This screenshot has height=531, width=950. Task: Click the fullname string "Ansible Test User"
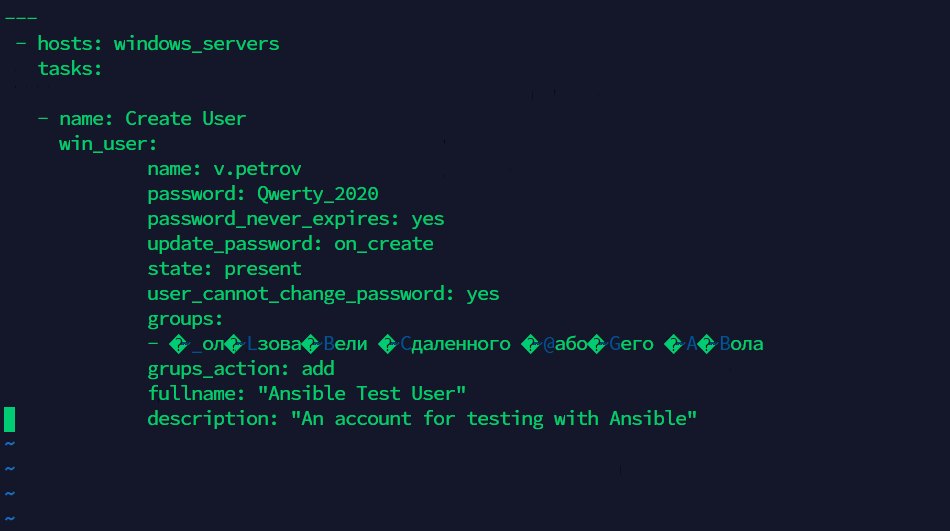[362, 393]
